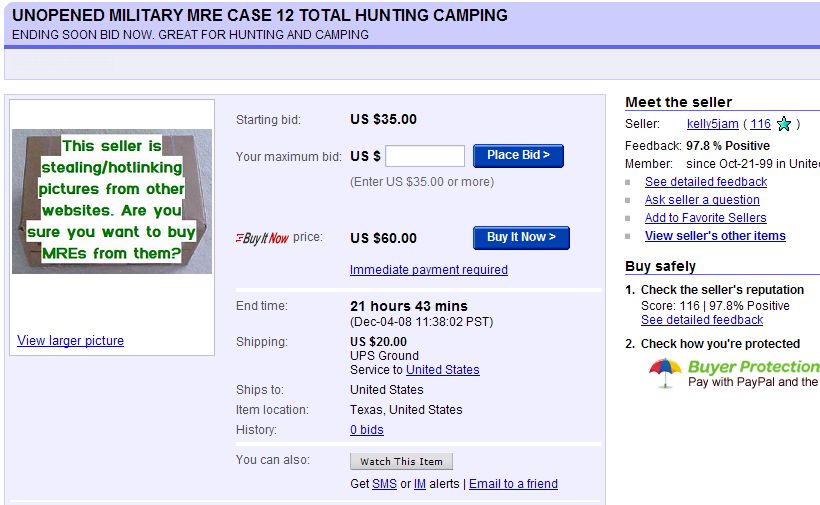820x505 pixels.
Task: Type in the maximum bid field
Action: [x=425, y=156]
